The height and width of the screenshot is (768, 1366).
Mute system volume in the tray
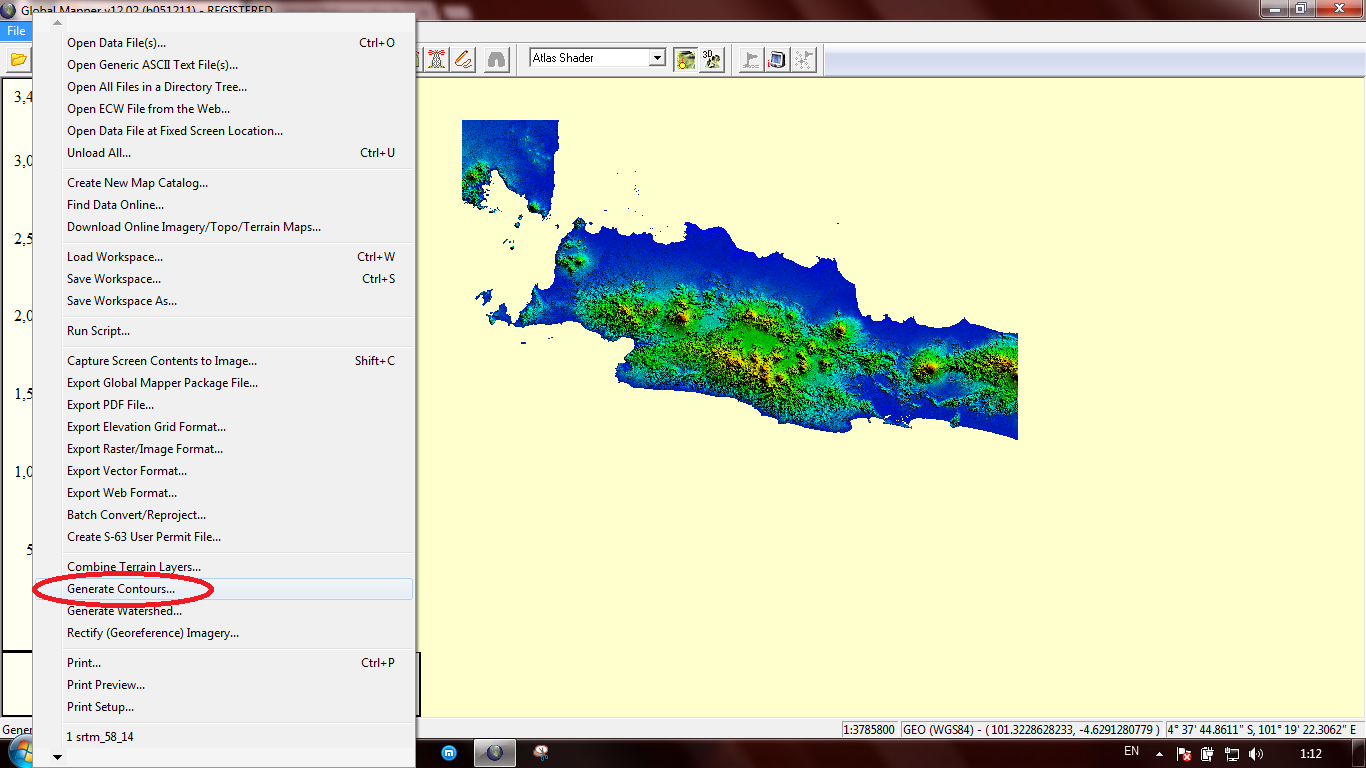click(x=1257, y=753)
